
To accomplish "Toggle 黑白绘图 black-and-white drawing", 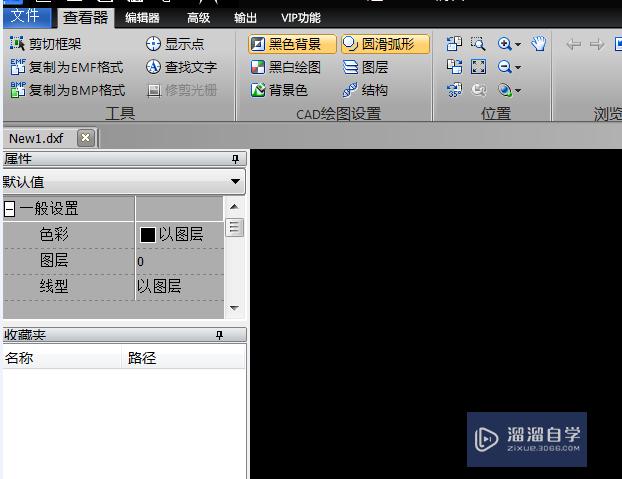I will click(x=286, y=67).
